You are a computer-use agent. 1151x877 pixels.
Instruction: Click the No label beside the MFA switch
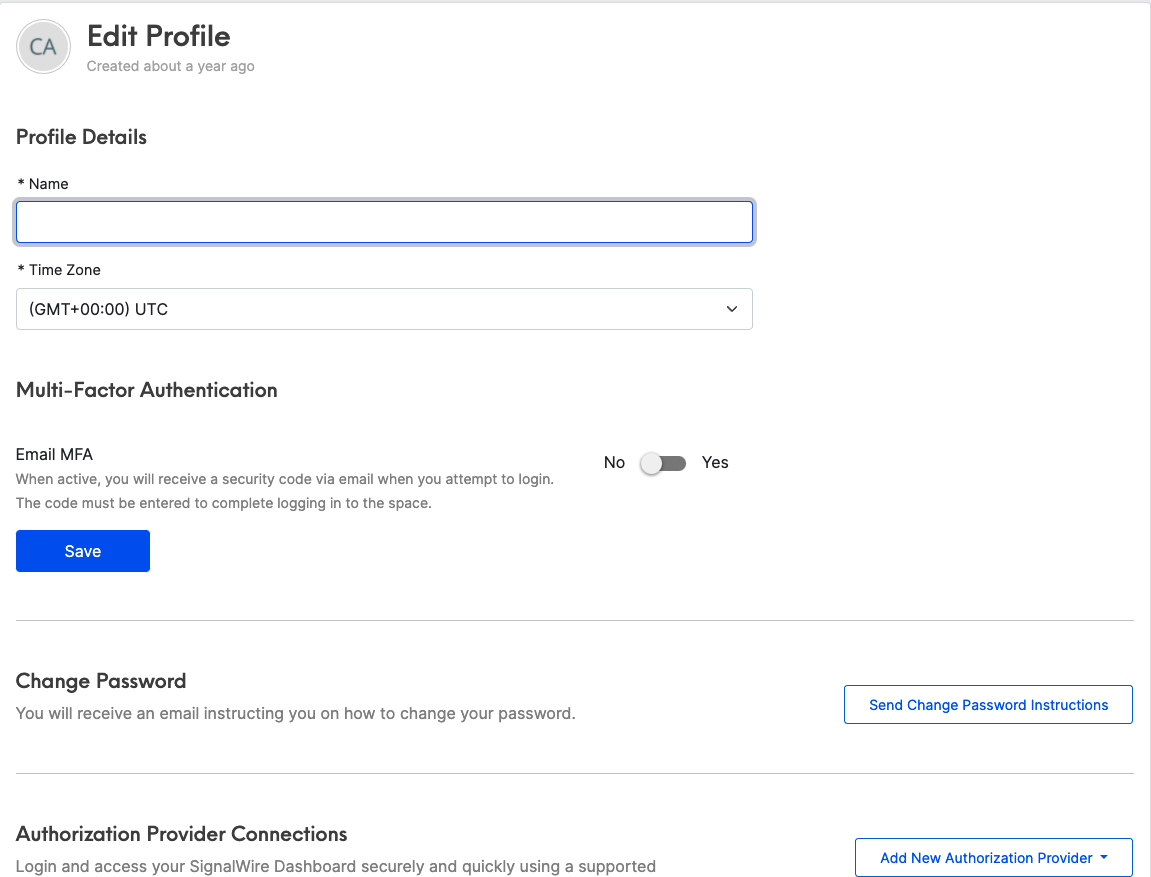tap(614, 462)
